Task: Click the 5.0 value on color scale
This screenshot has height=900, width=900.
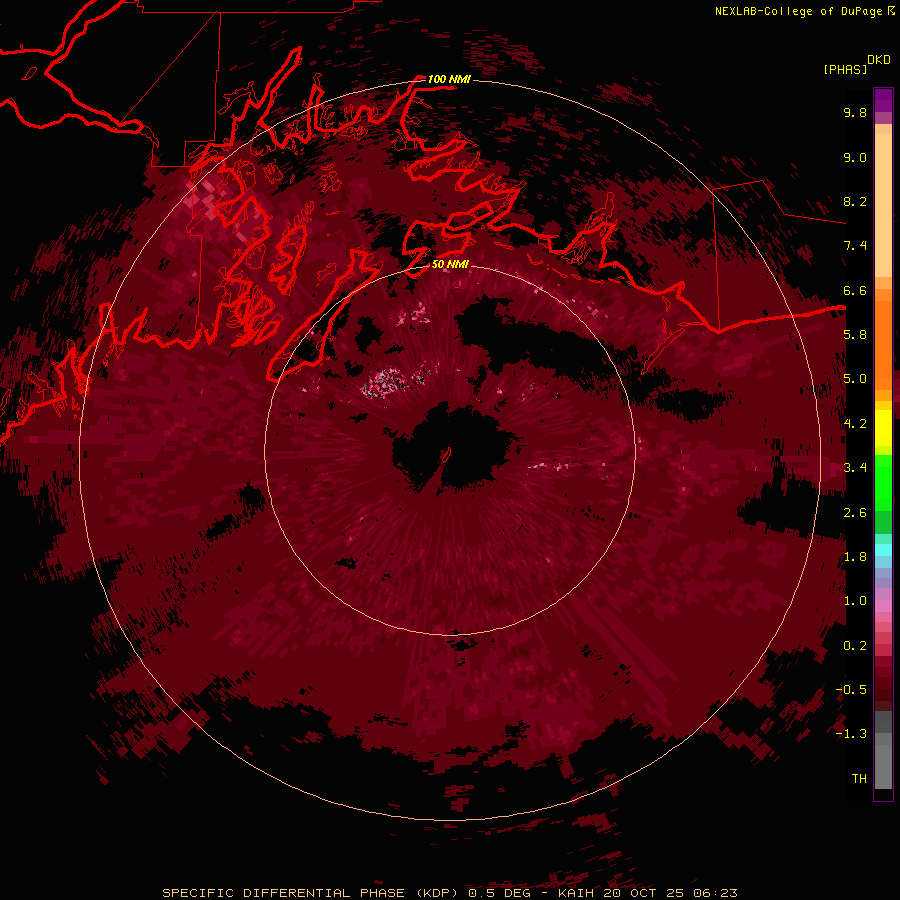Action: pyautogui.click(x=855, y=379)
